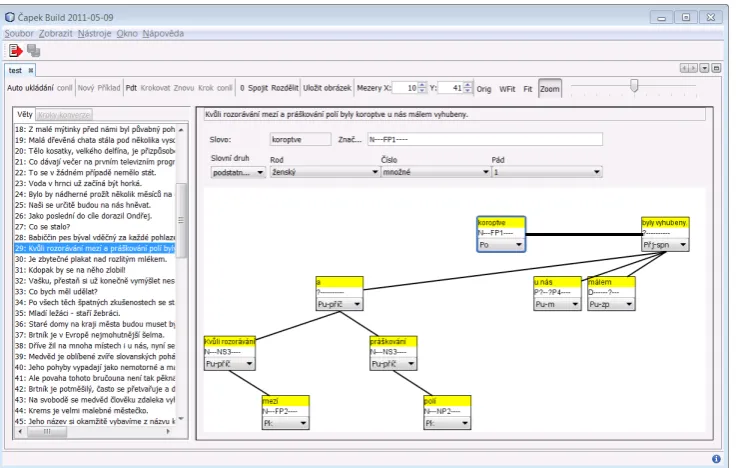
Task: Toggle the Pdt mode button
Action: (131, 88)
